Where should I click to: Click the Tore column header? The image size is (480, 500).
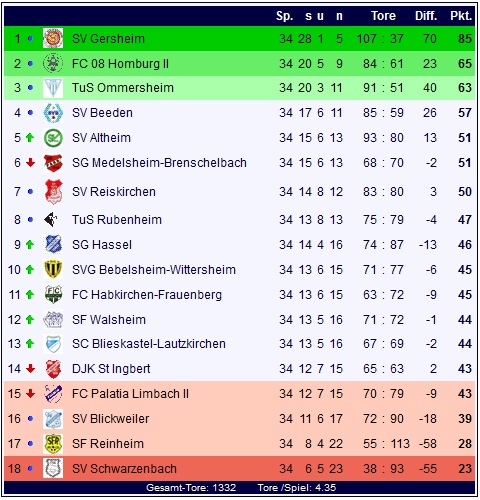pos(383,16)
